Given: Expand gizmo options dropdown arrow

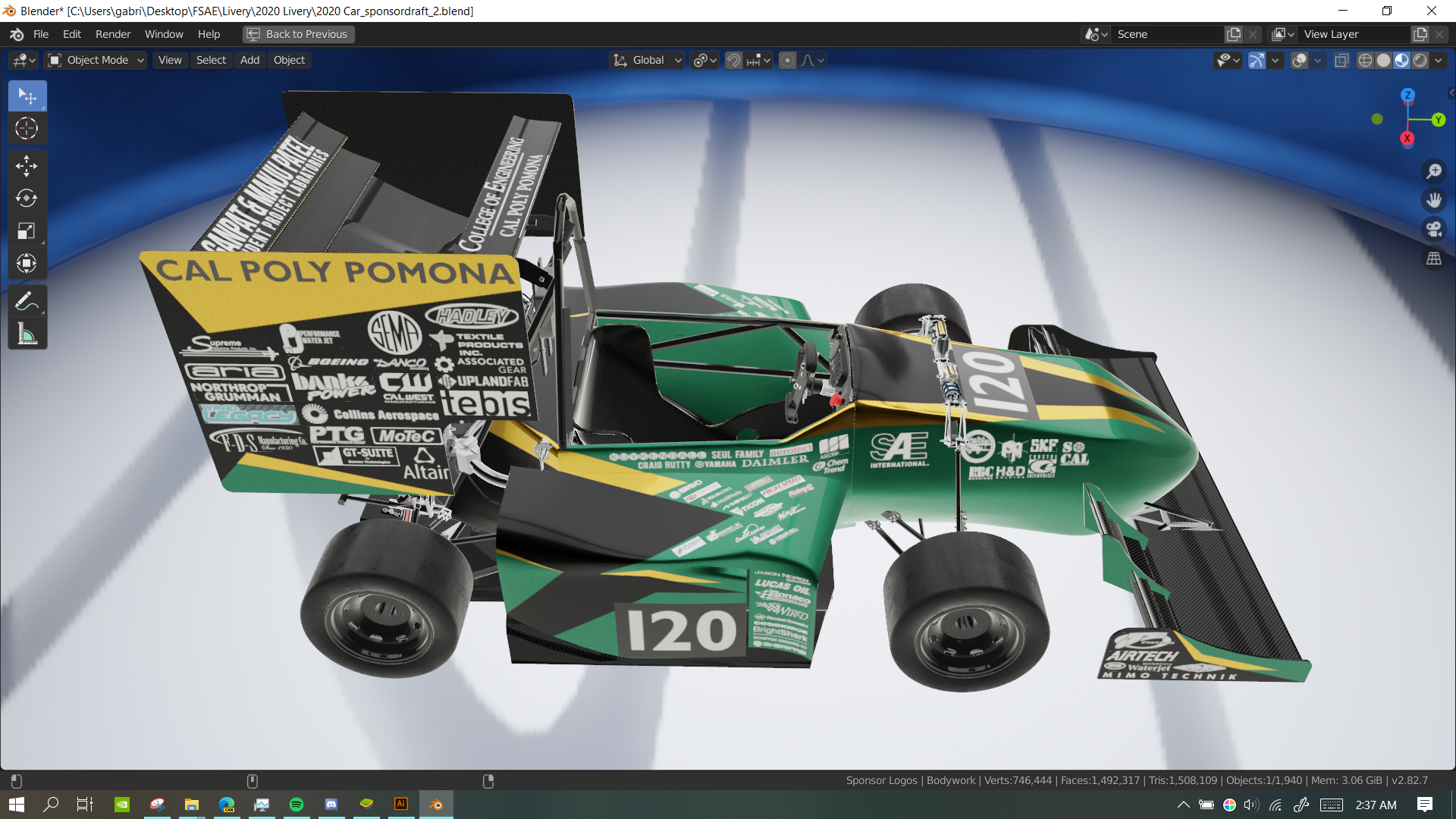Looking at the screenshot, I should [x=1276, y=60].
